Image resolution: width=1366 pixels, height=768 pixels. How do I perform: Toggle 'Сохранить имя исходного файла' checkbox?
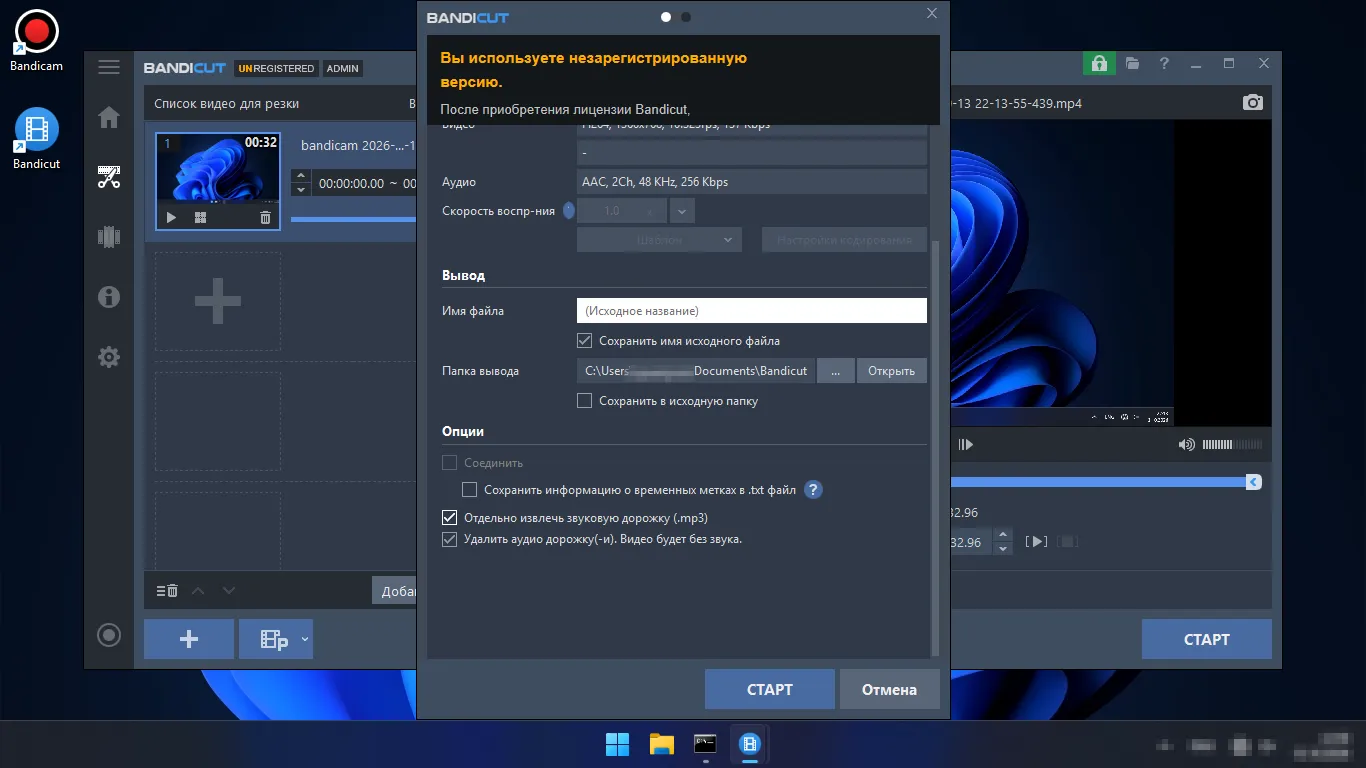(x=585, y=341)
